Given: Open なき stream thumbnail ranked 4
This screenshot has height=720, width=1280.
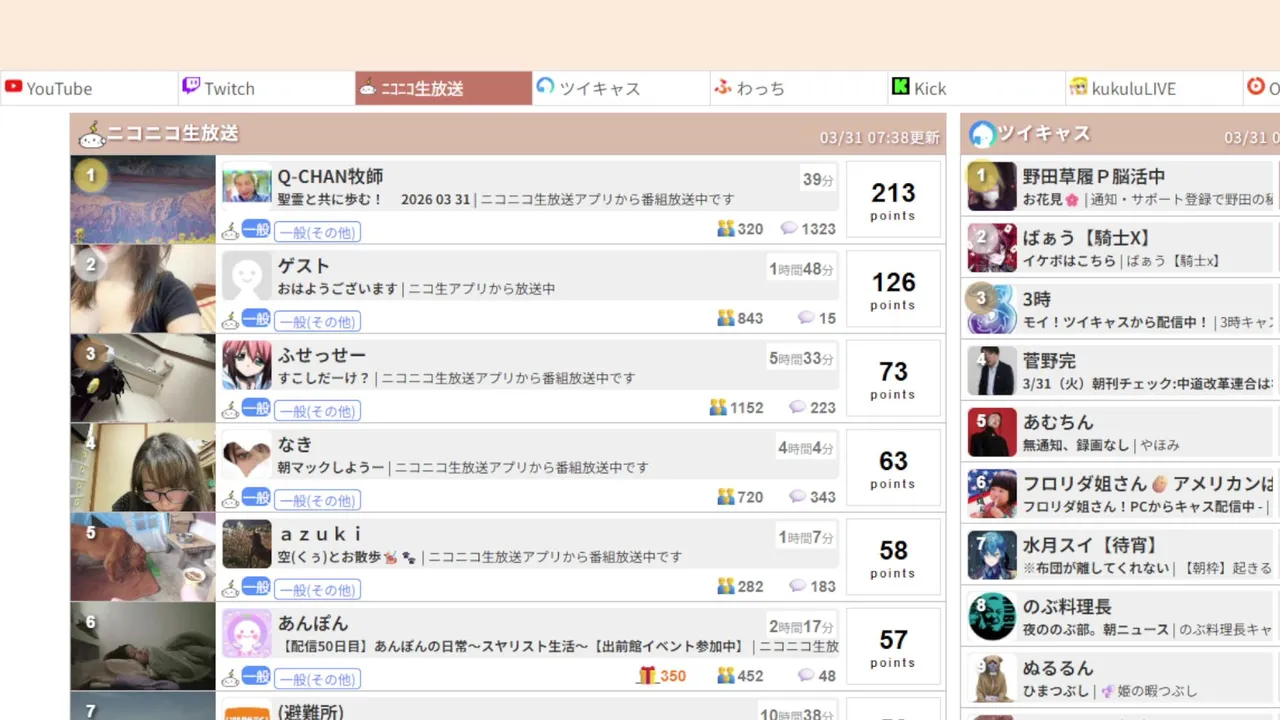Looking at the screenshot, I should [143, 468].
